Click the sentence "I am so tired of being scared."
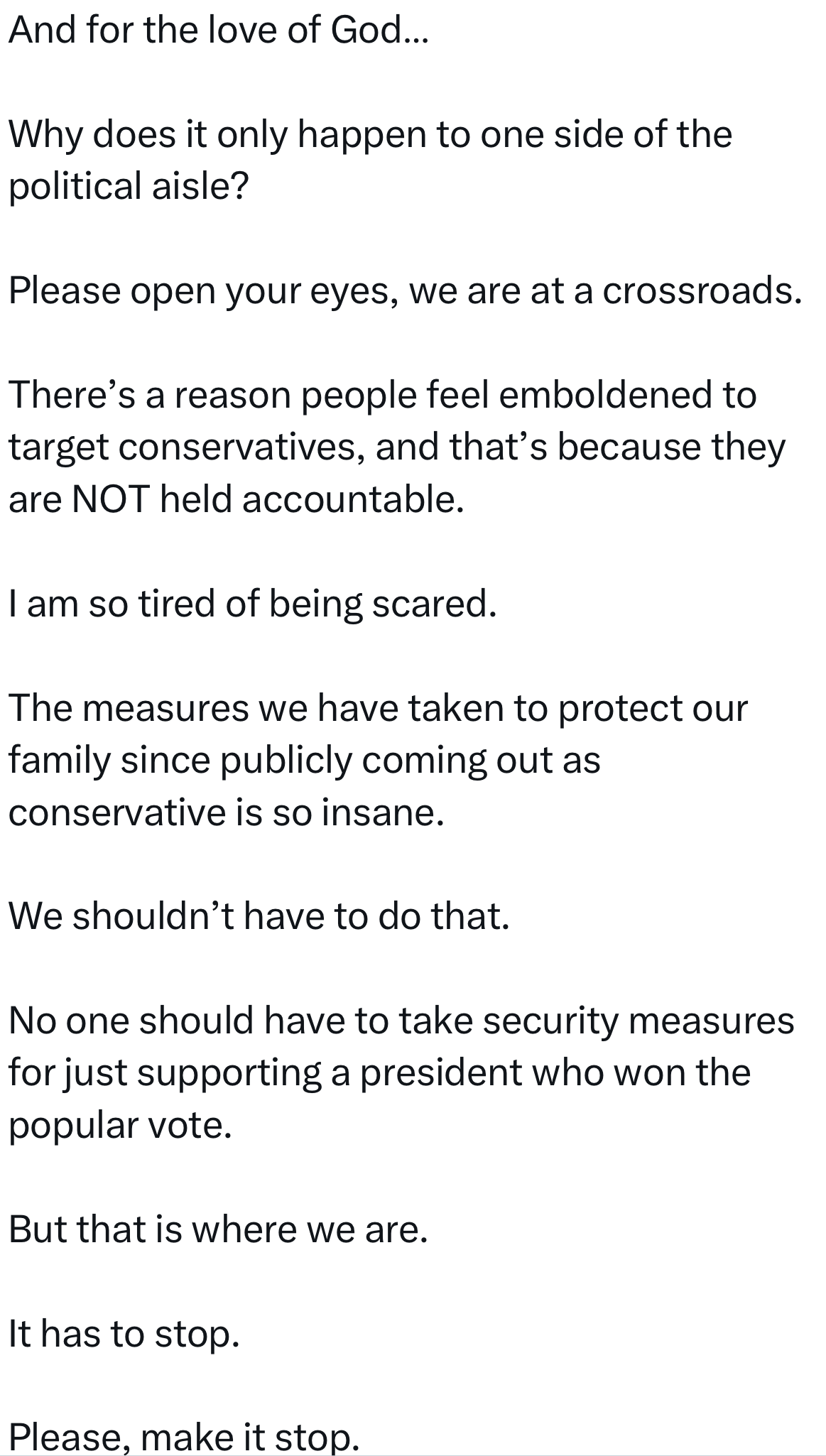 point(252,604)
